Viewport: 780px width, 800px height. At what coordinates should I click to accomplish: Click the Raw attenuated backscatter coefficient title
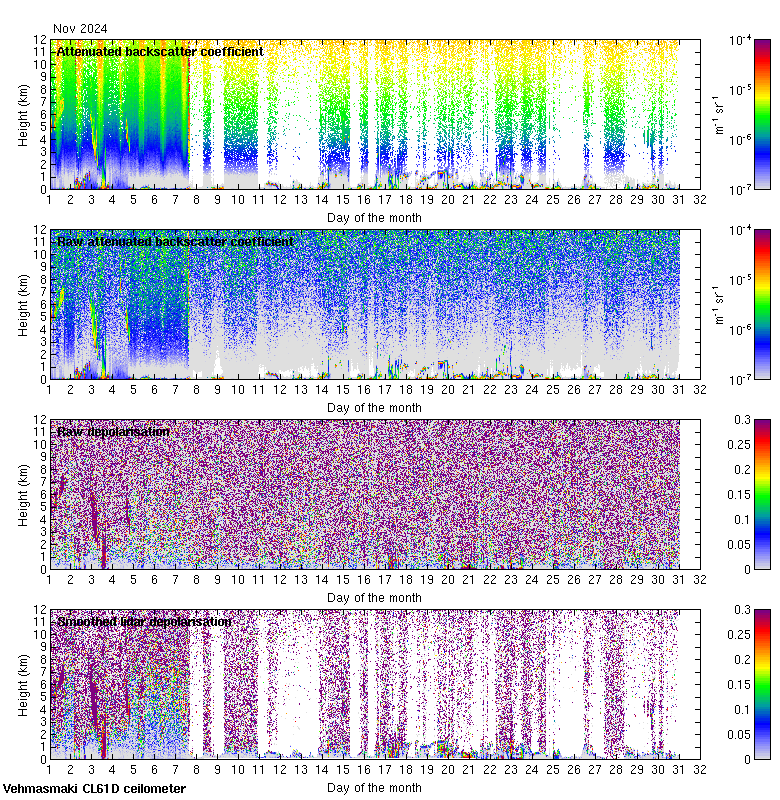175,241
